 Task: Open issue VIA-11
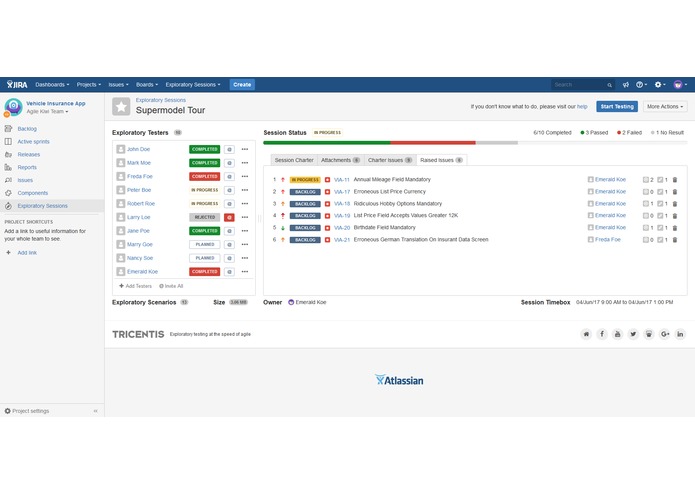coord(342,180)
